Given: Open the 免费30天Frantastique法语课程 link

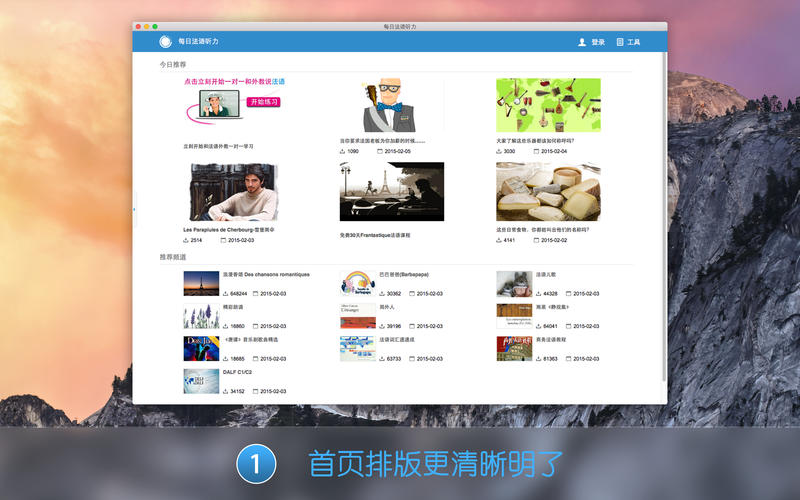Looking at the screenshot, I should tap(375, 235).
